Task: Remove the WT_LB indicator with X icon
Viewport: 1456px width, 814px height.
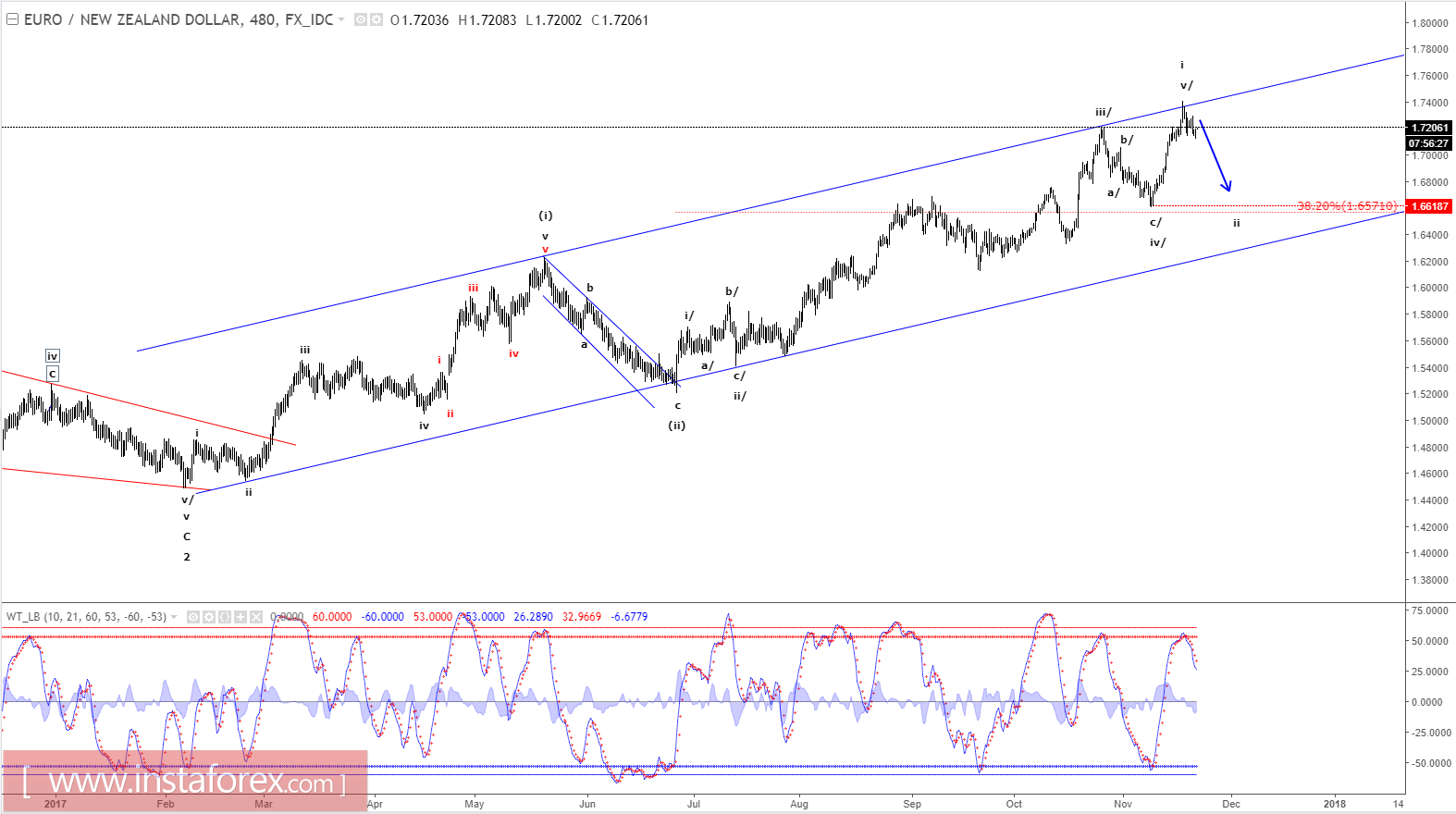Action: pos(256,617)
